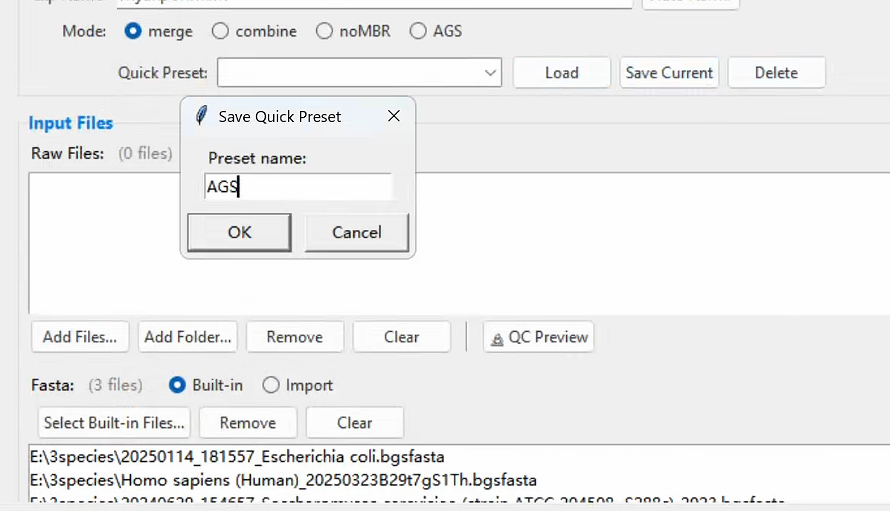Close the Save Quick Preset dialog
Viewport: 890px width, 511px height.
(393, 116)
